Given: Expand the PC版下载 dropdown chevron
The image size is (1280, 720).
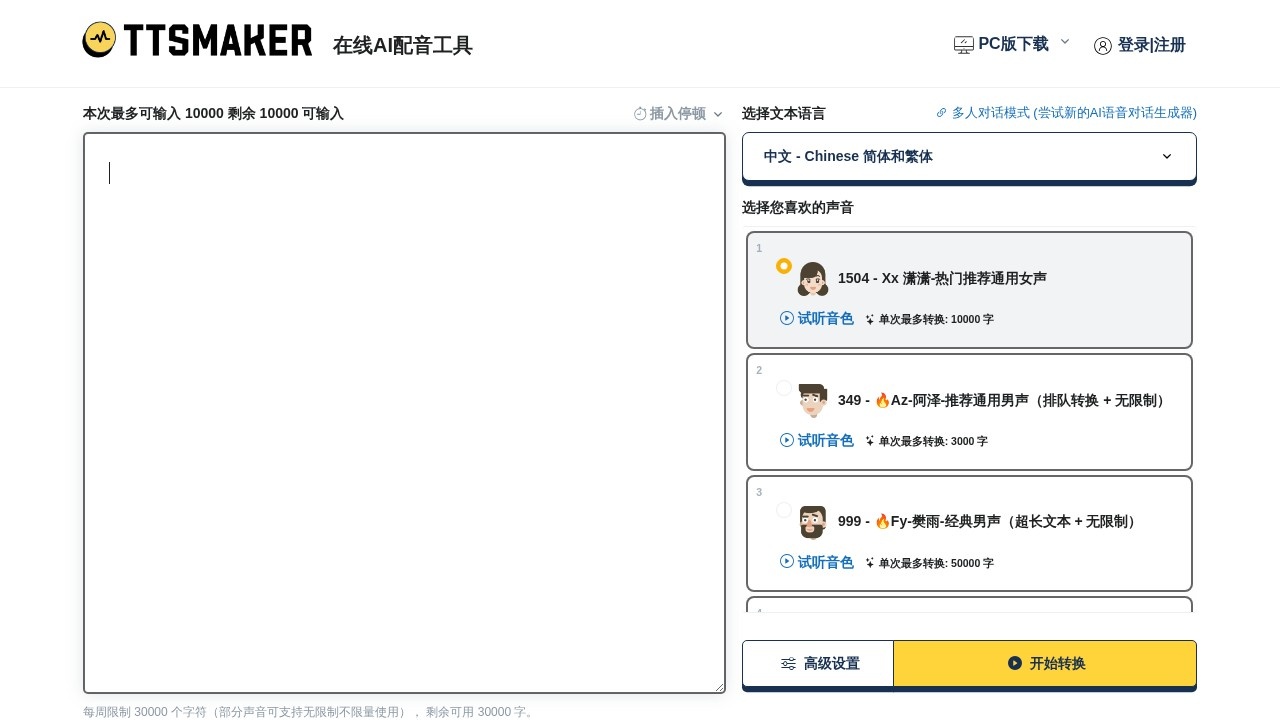Looking at the screenshot, I should pyautogui.click(x=1065, y=42).
